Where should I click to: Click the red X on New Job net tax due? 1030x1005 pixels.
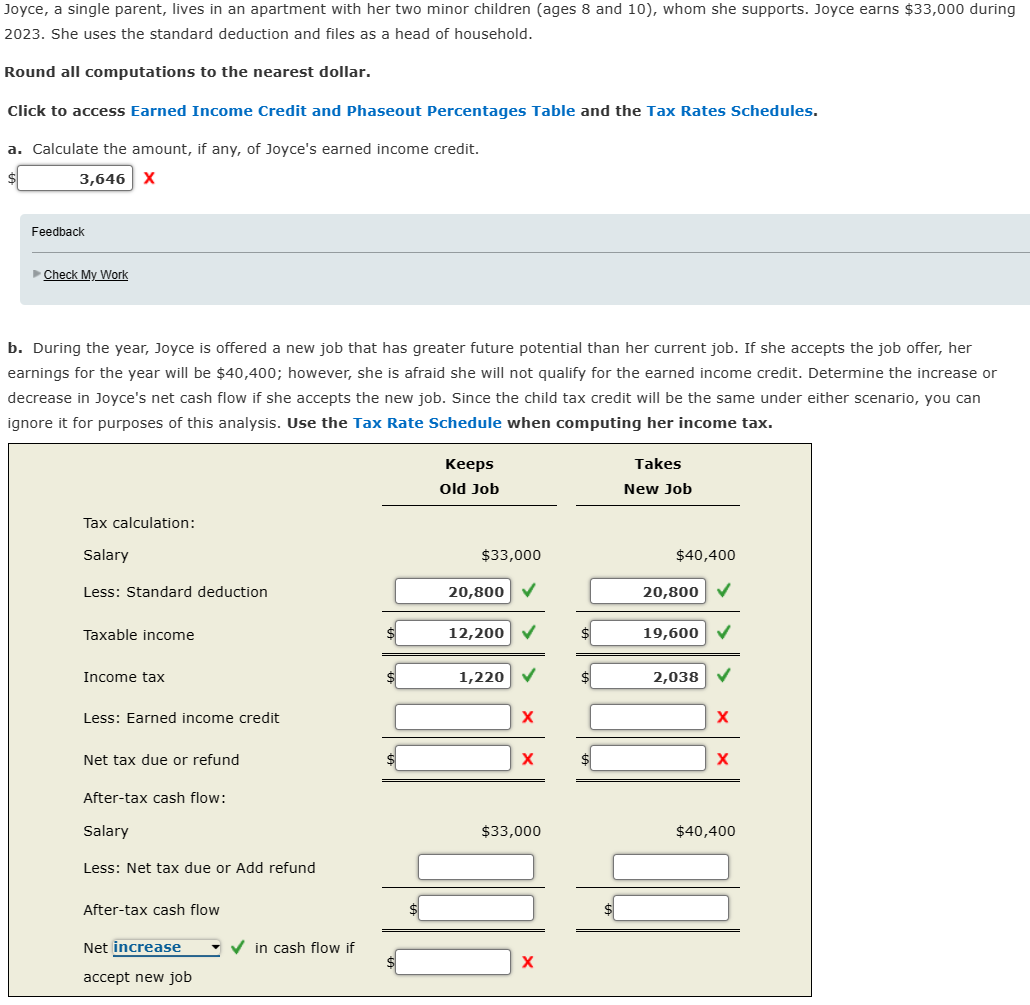point(723,759)
